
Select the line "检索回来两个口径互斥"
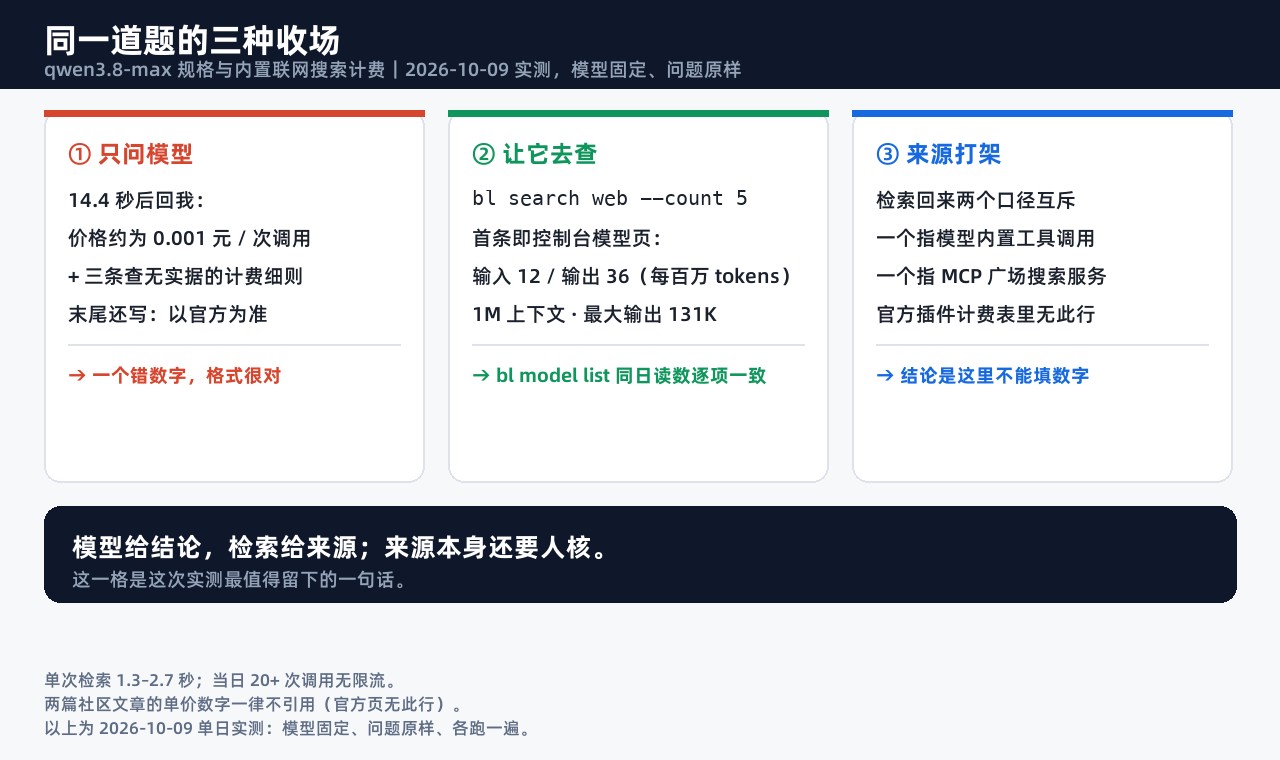(975, 200)
